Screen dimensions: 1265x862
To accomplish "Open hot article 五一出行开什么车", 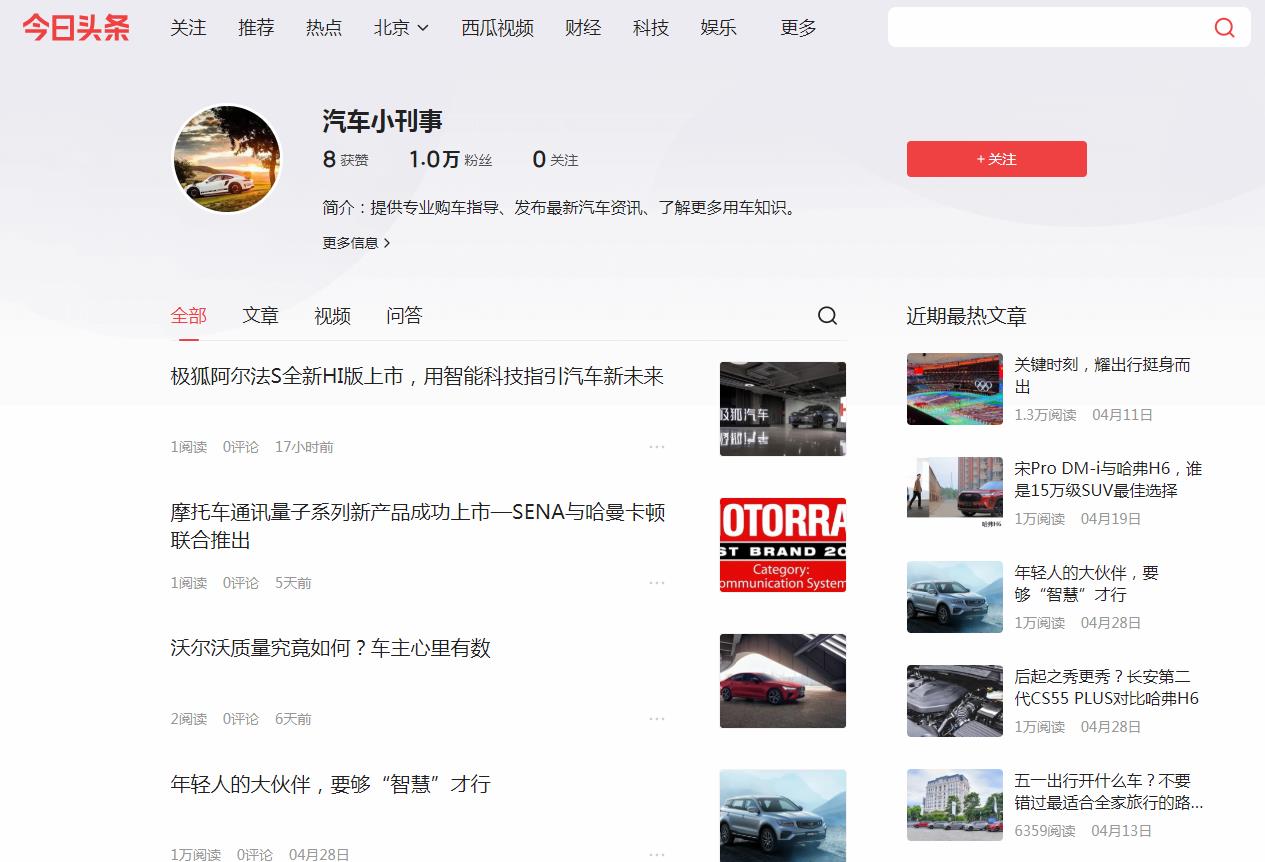I will click(1108, 792).
